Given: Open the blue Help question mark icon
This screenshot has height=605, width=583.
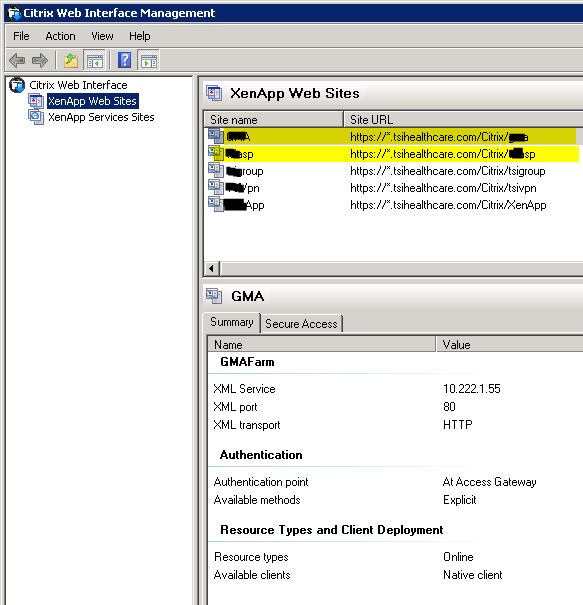Looking at the screenshot, I should coord(124,60).
